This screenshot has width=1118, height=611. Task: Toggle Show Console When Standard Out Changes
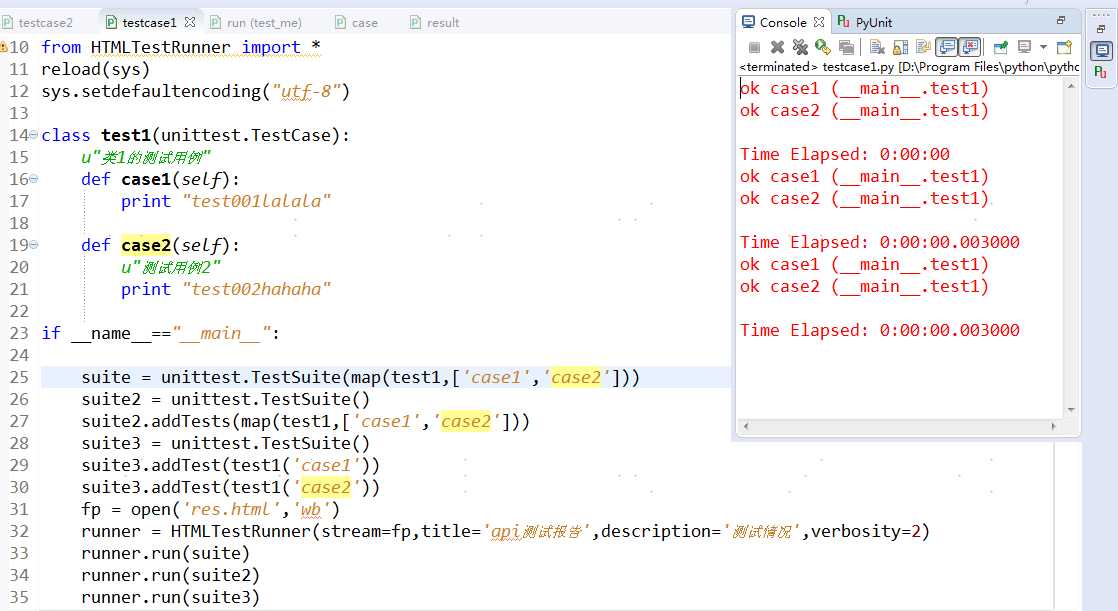pyautogui.click(x=947, y=47)
